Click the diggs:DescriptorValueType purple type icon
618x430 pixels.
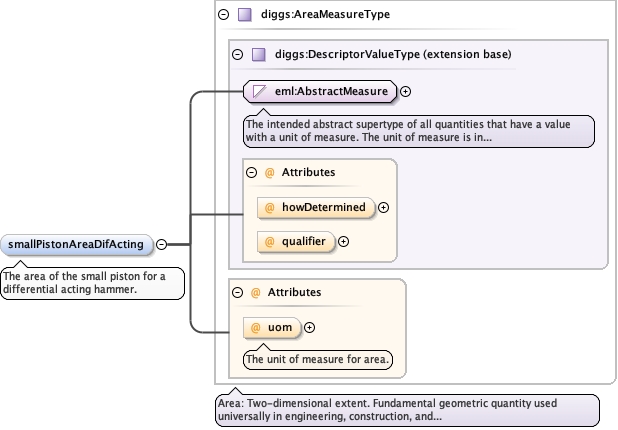(257, 55)
